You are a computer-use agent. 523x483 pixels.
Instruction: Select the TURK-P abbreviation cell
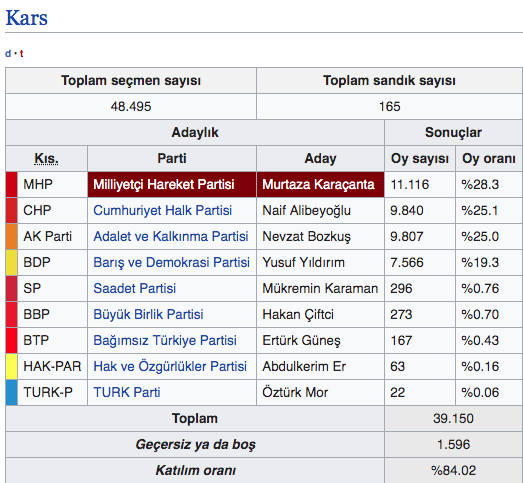(x=52, y=392)
